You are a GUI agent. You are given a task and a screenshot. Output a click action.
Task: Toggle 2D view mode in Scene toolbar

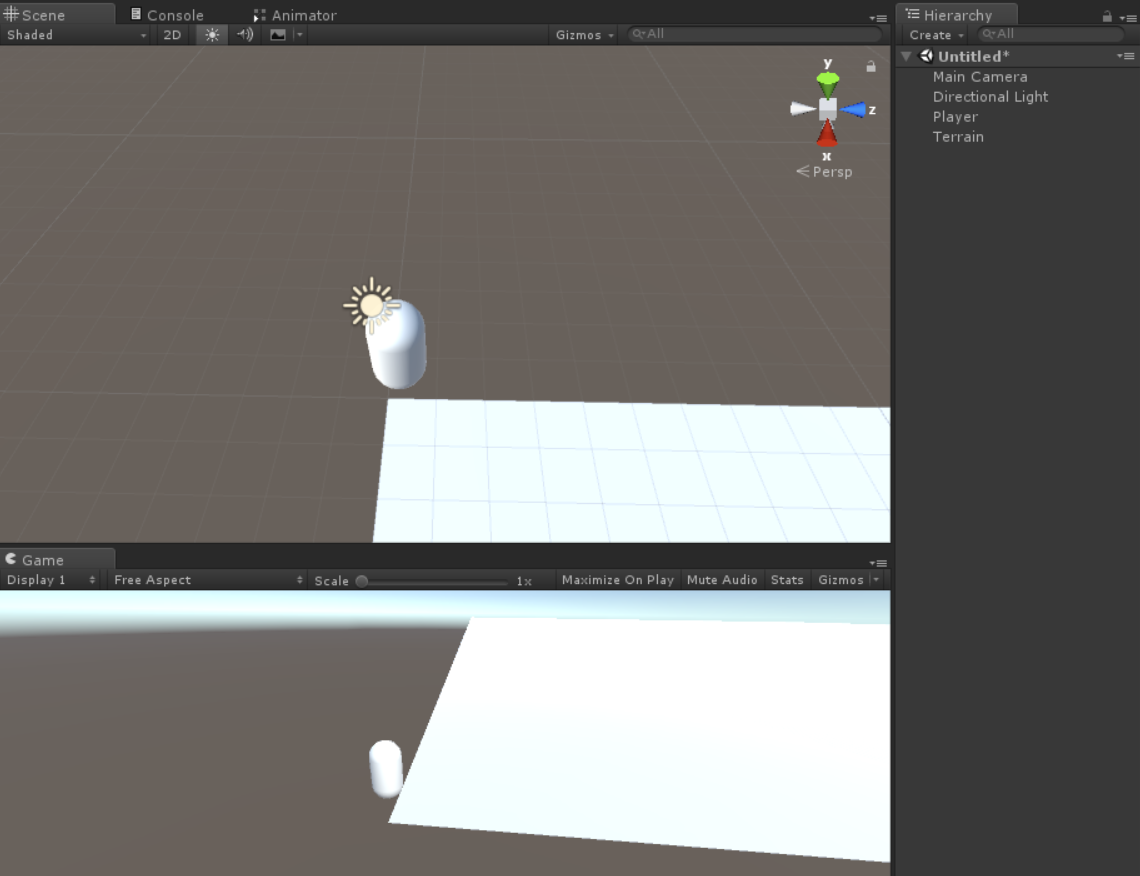[170, 34]
